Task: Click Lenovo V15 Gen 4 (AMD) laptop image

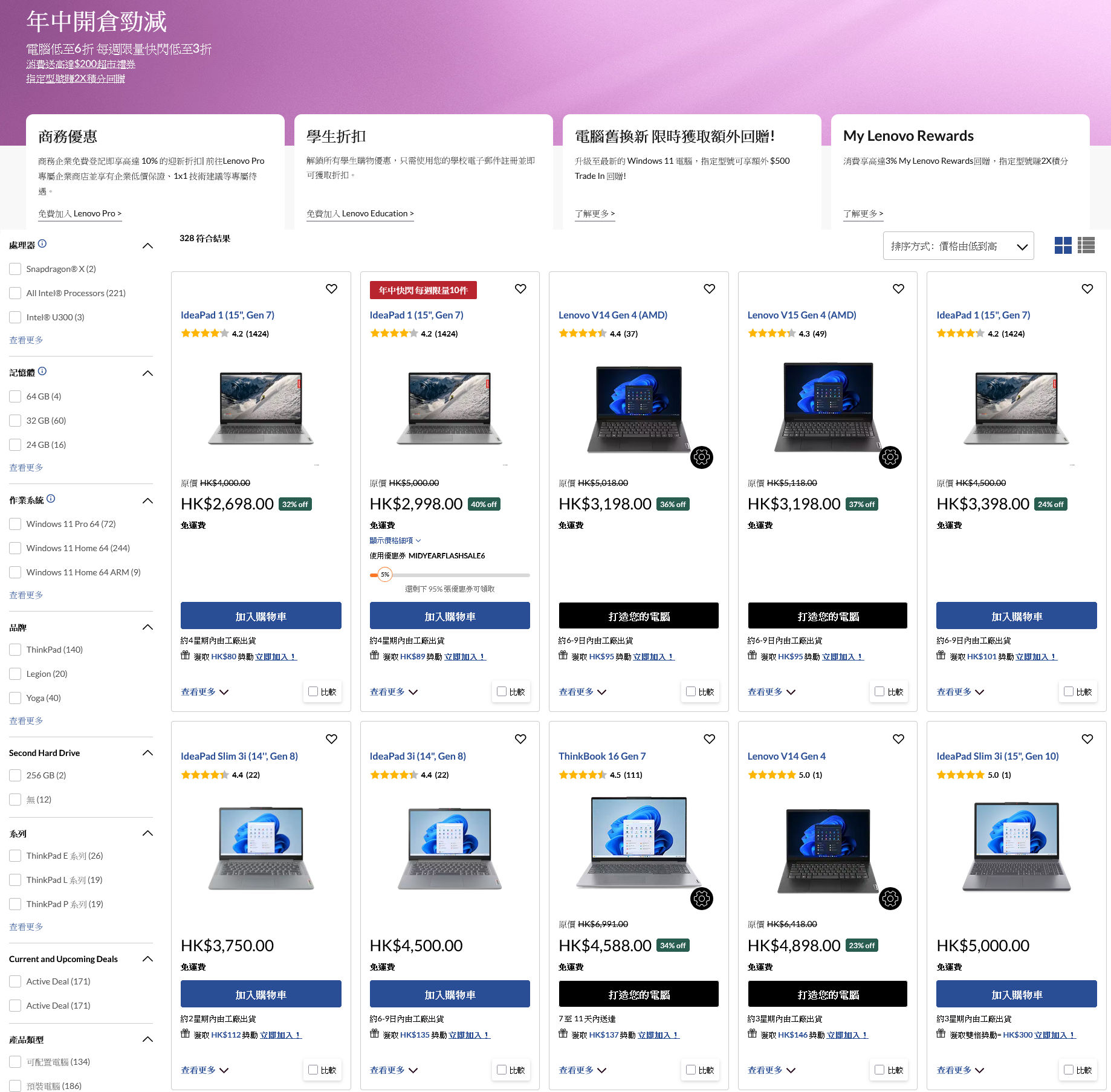Action: pyautogui.click(x=828, y=407)
